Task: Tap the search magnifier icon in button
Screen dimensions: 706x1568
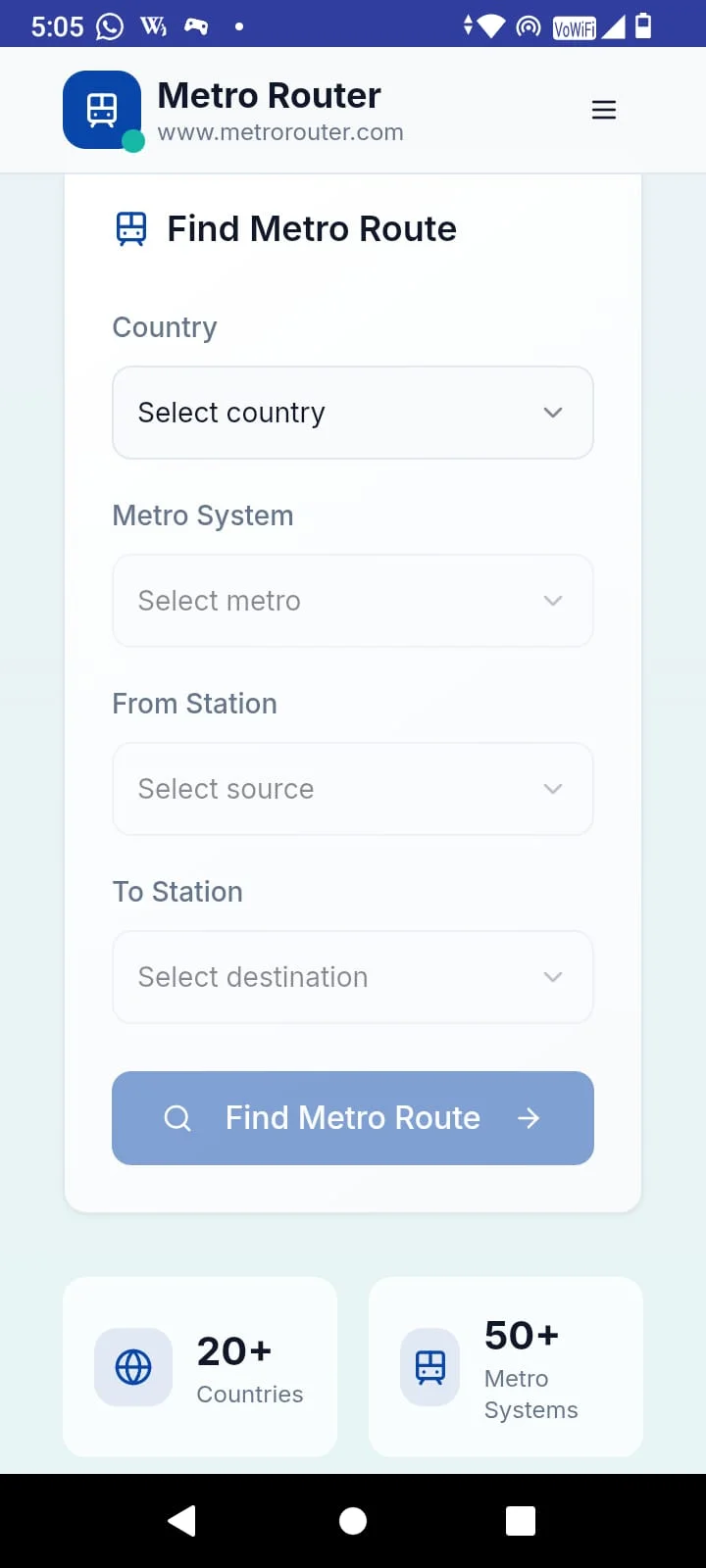Action: pos(177,1118)
